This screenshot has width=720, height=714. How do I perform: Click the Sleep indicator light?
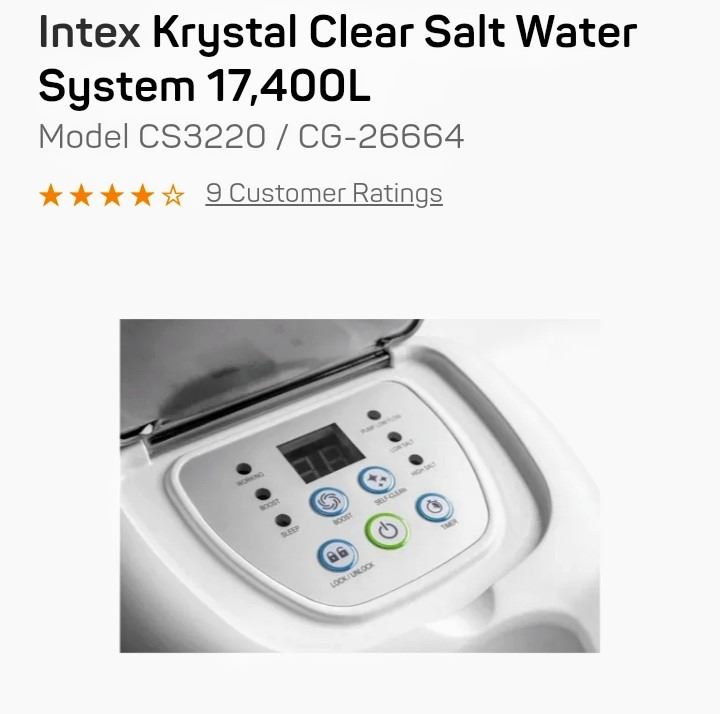[x=283, y=521]
